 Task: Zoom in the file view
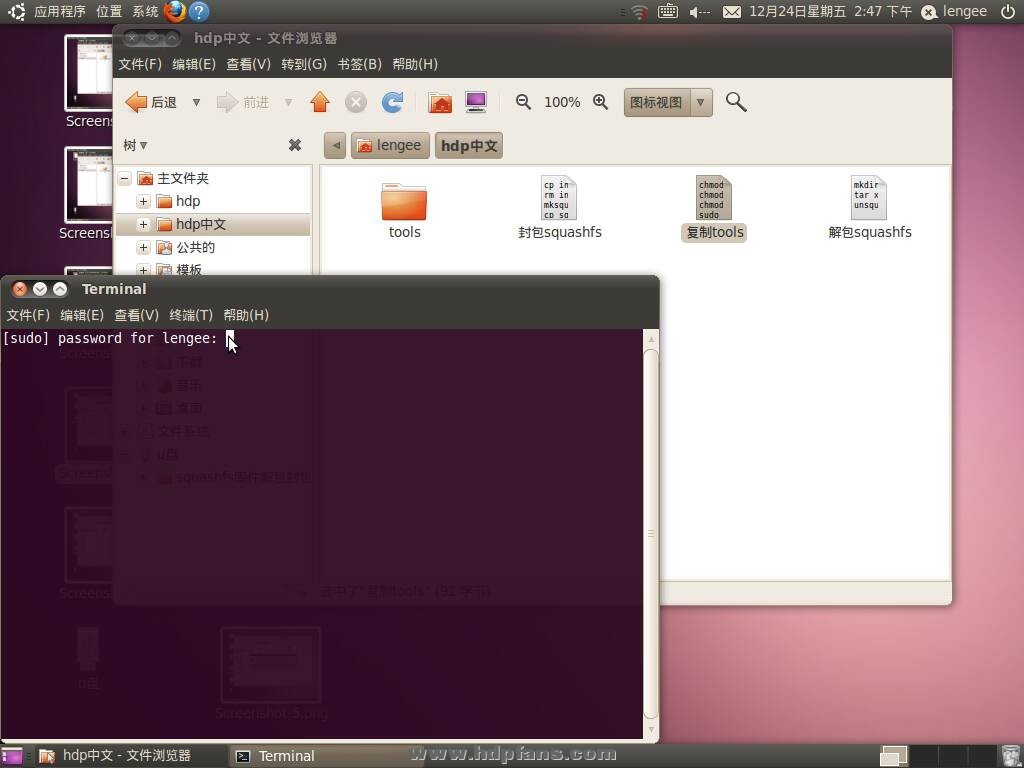pos(600,102)
